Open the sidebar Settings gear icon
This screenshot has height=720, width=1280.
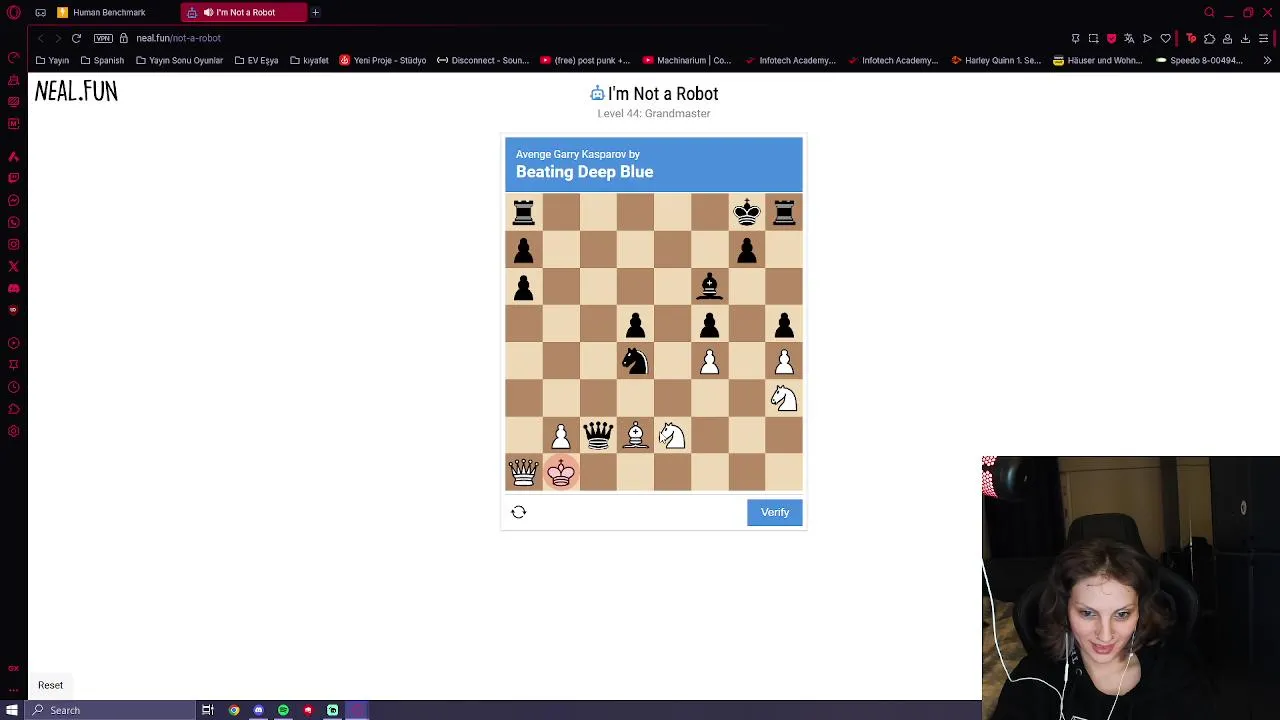13,431
